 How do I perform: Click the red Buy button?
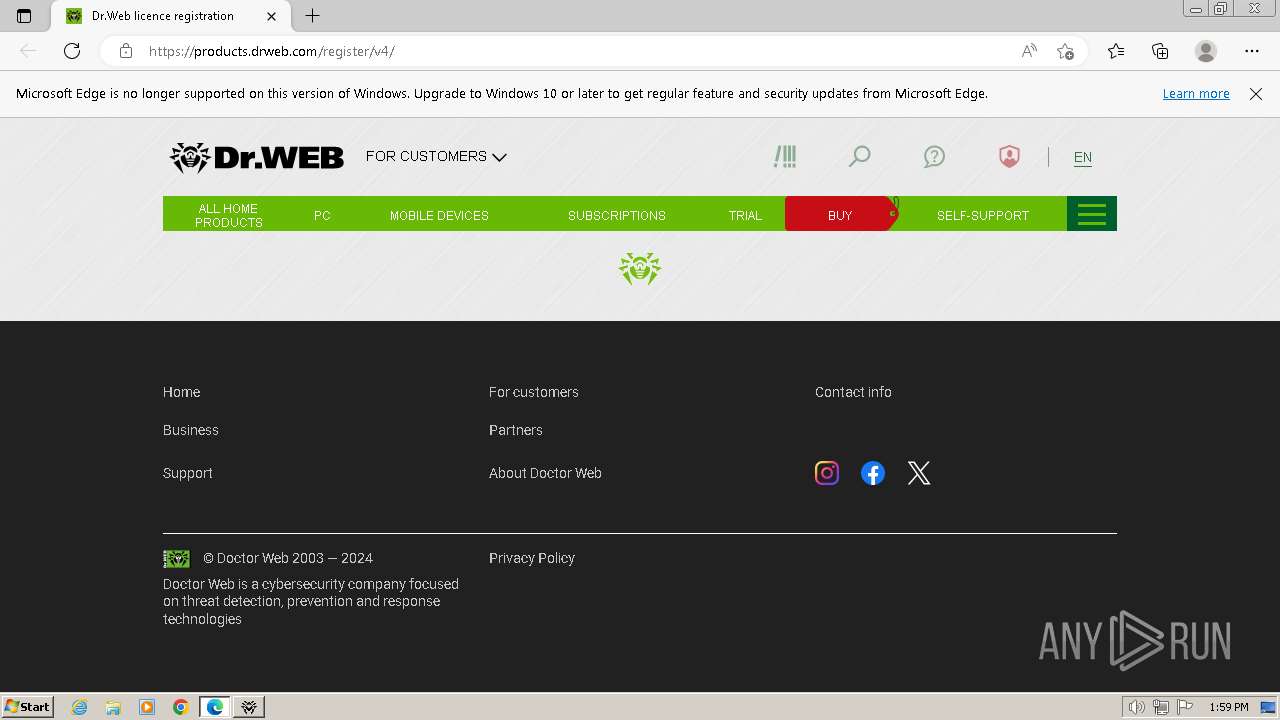tap(840, 214)
